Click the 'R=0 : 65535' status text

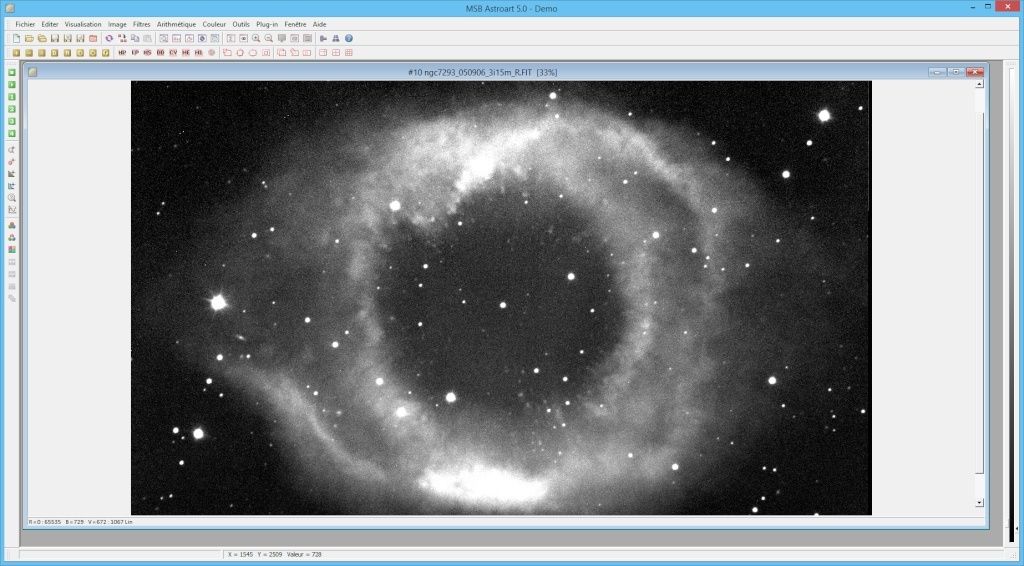(x=45, y=522)
